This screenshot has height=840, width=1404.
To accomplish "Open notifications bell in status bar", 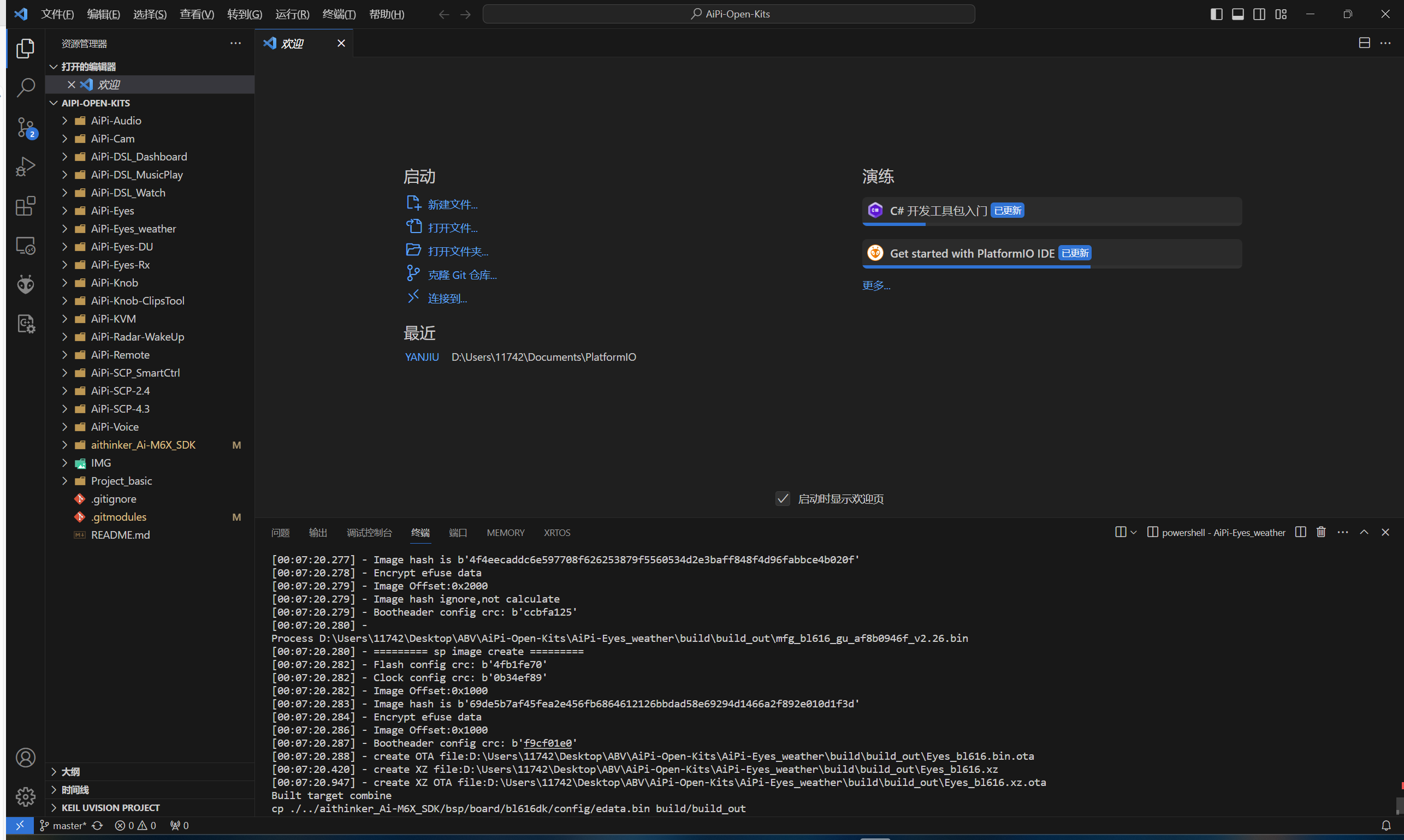I will (1386, 825).
